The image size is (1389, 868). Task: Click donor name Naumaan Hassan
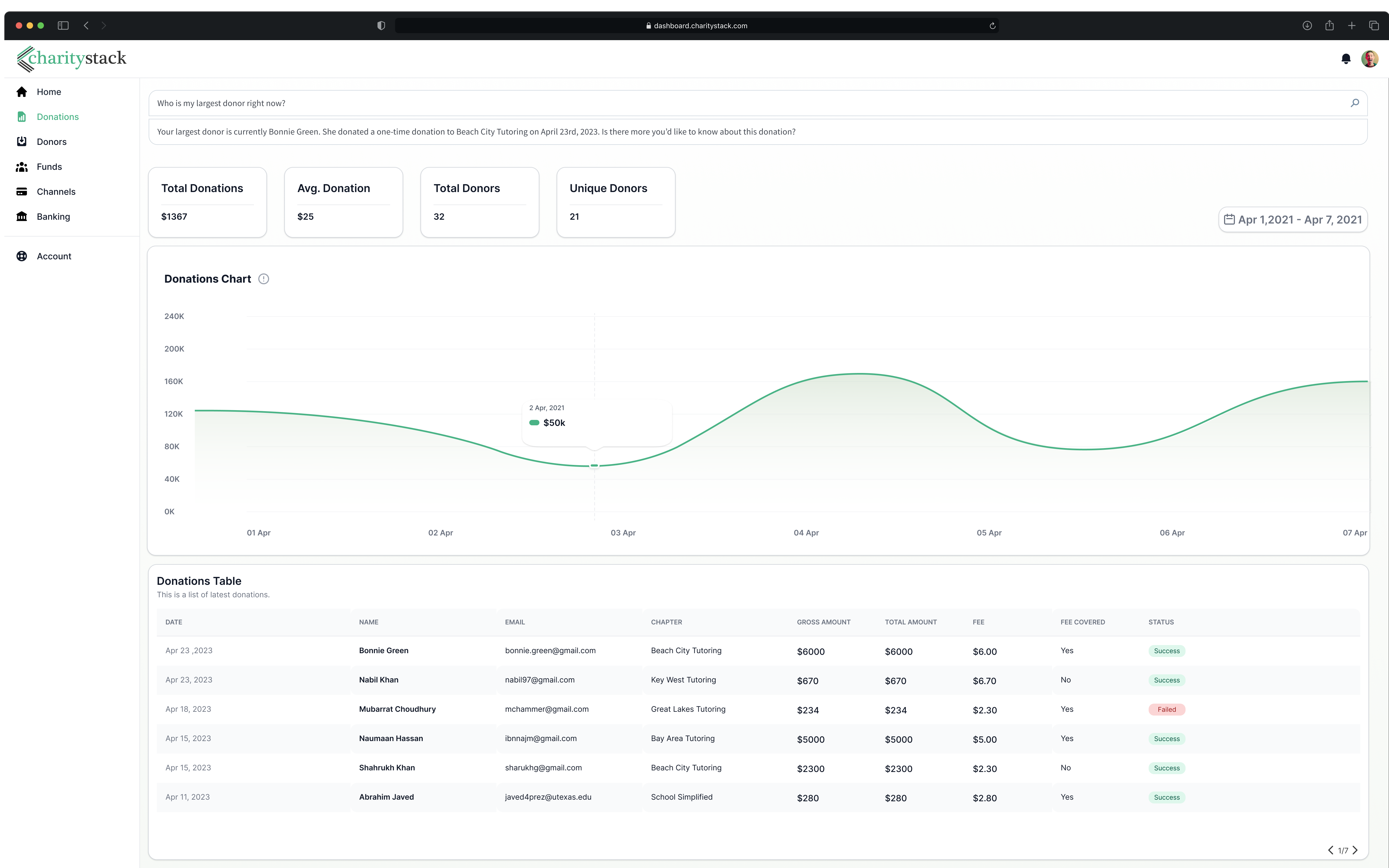click(391, 738)
